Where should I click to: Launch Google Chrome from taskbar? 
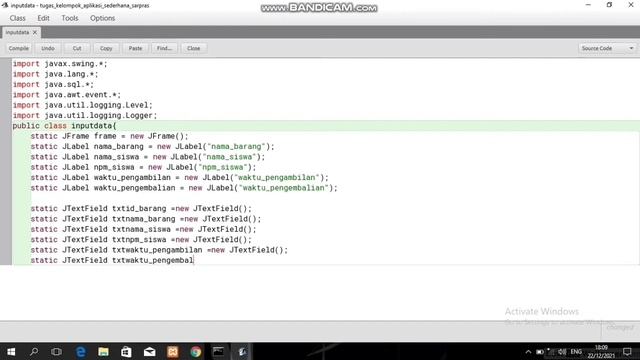[x=196, y=351]
